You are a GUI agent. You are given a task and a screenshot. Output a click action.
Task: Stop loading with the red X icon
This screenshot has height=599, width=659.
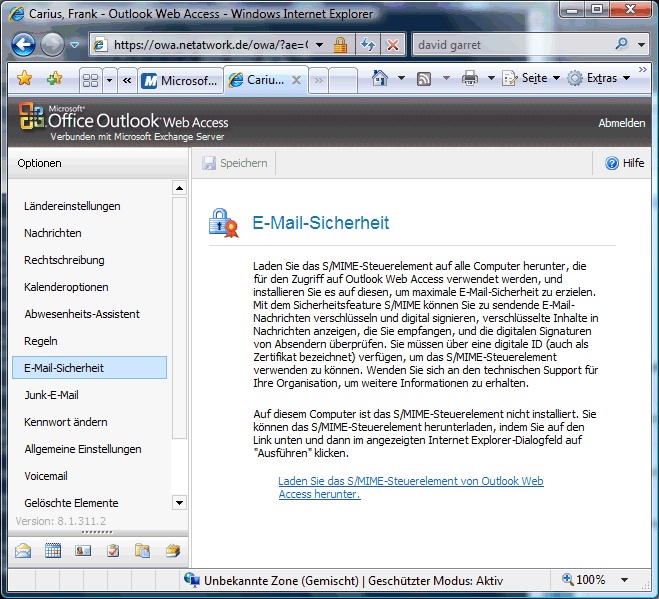(393, 45)
